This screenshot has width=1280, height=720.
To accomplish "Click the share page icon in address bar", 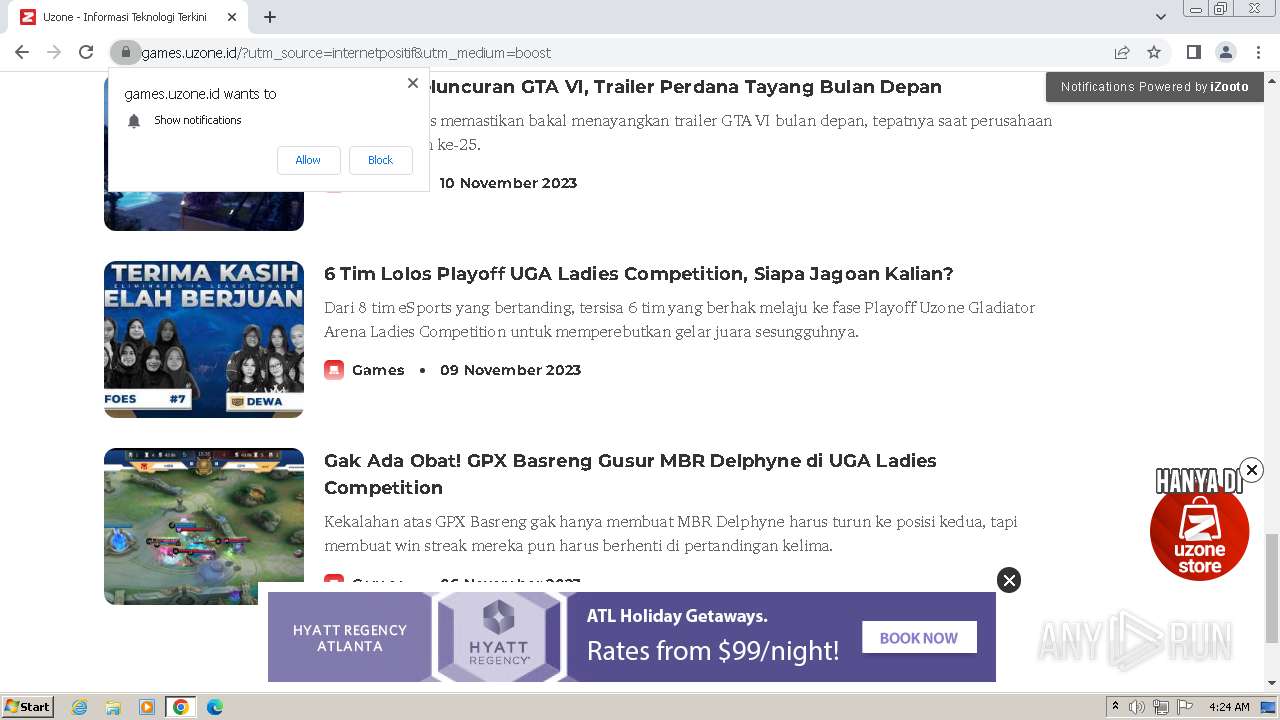I will (x=1122, y=52).
